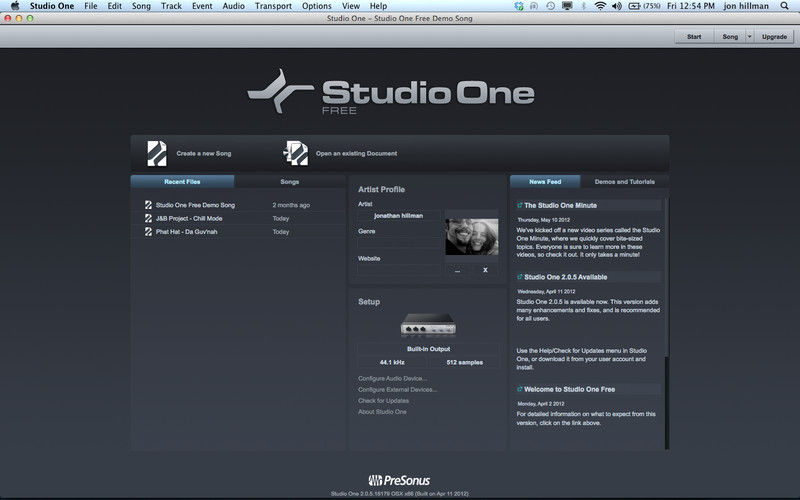The image size is (800, 500).
Task: Click the J&B Project - Chill Mode file icon
Action: 148,218
